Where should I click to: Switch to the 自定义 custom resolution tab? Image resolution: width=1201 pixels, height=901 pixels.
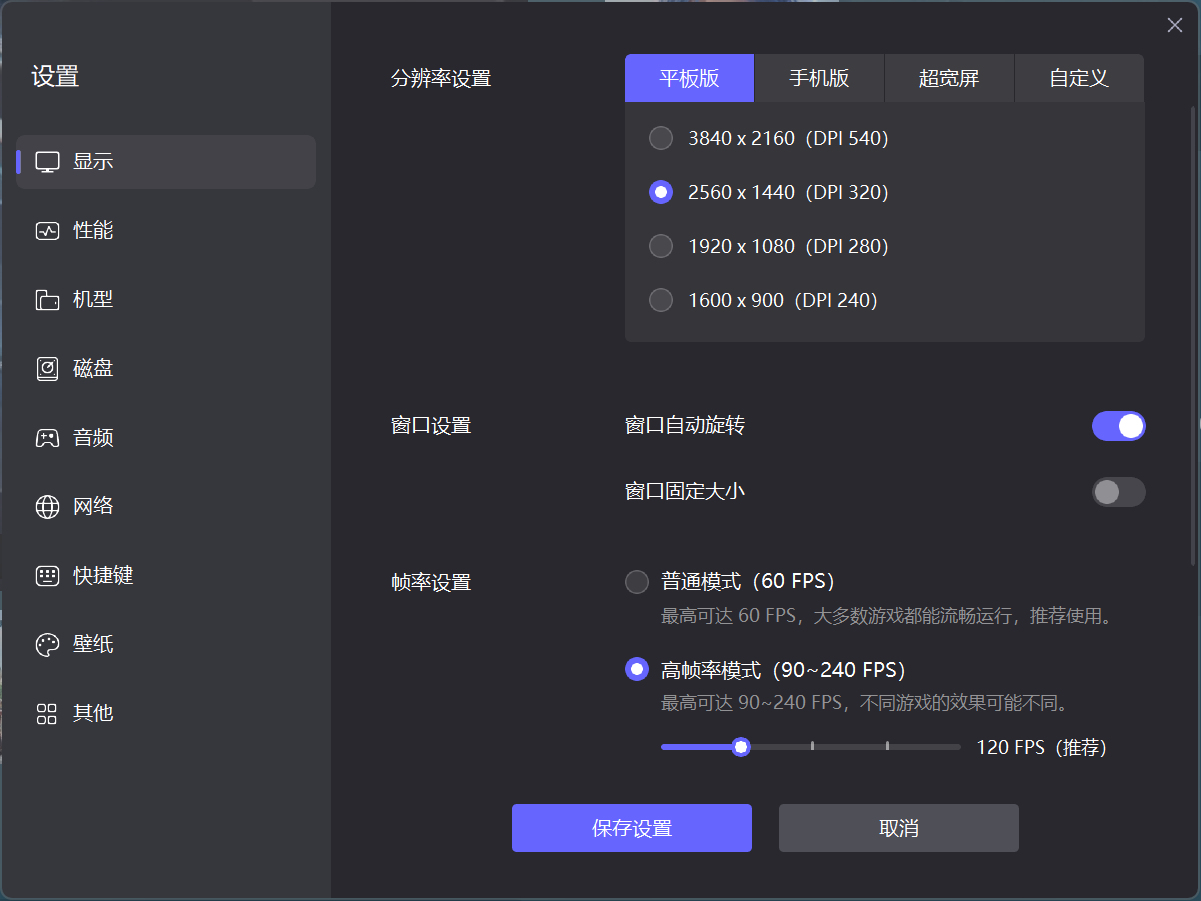tap(1079, 77)
